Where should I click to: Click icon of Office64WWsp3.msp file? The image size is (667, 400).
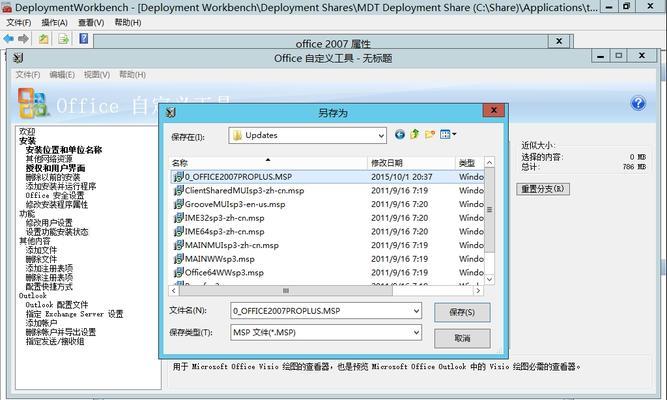(179, 272)
